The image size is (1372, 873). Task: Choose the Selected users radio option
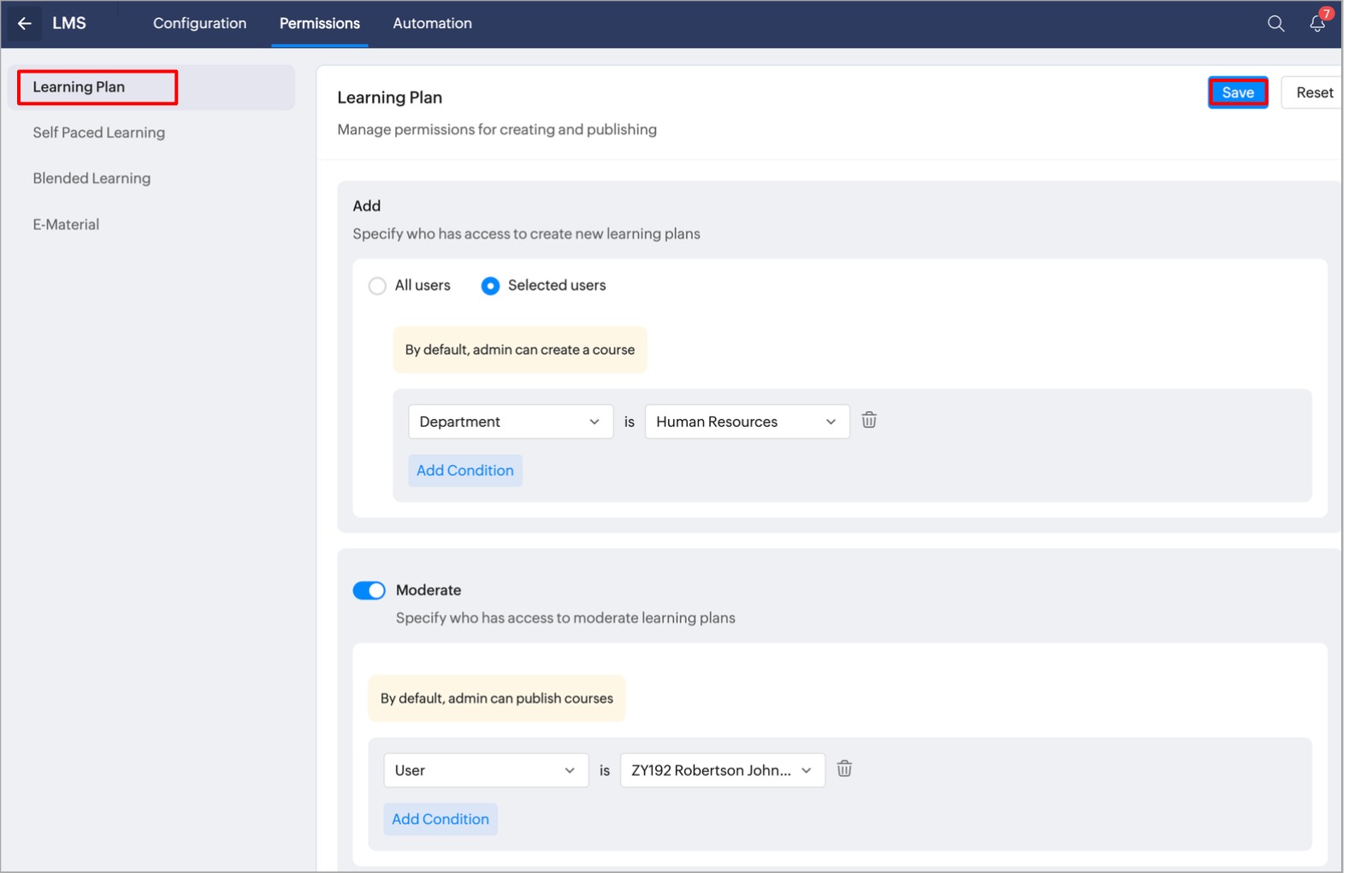[490, 286]
